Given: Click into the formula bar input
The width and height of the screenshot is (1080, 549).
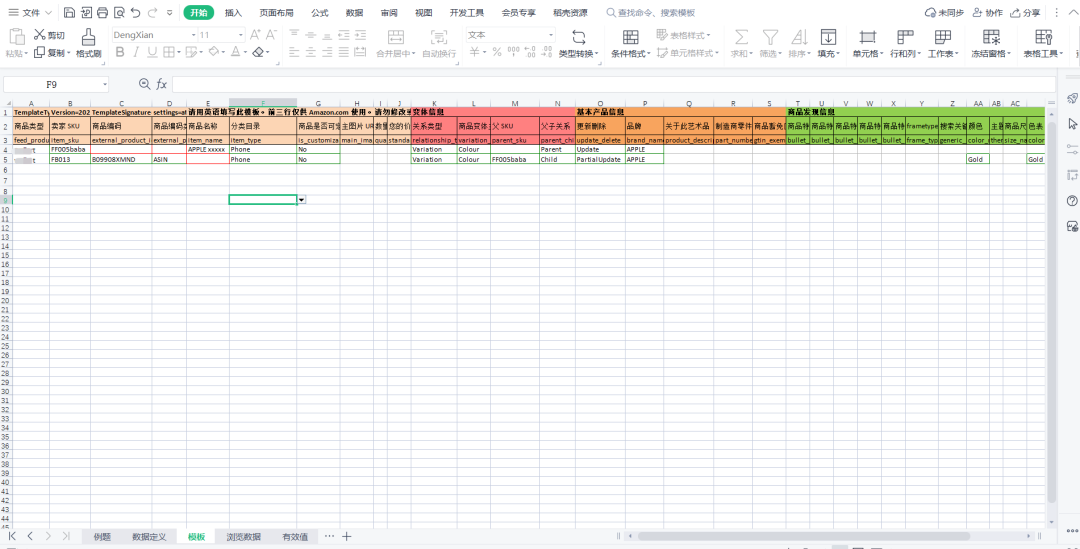Looking at the screenshot, I should (613, 84).
